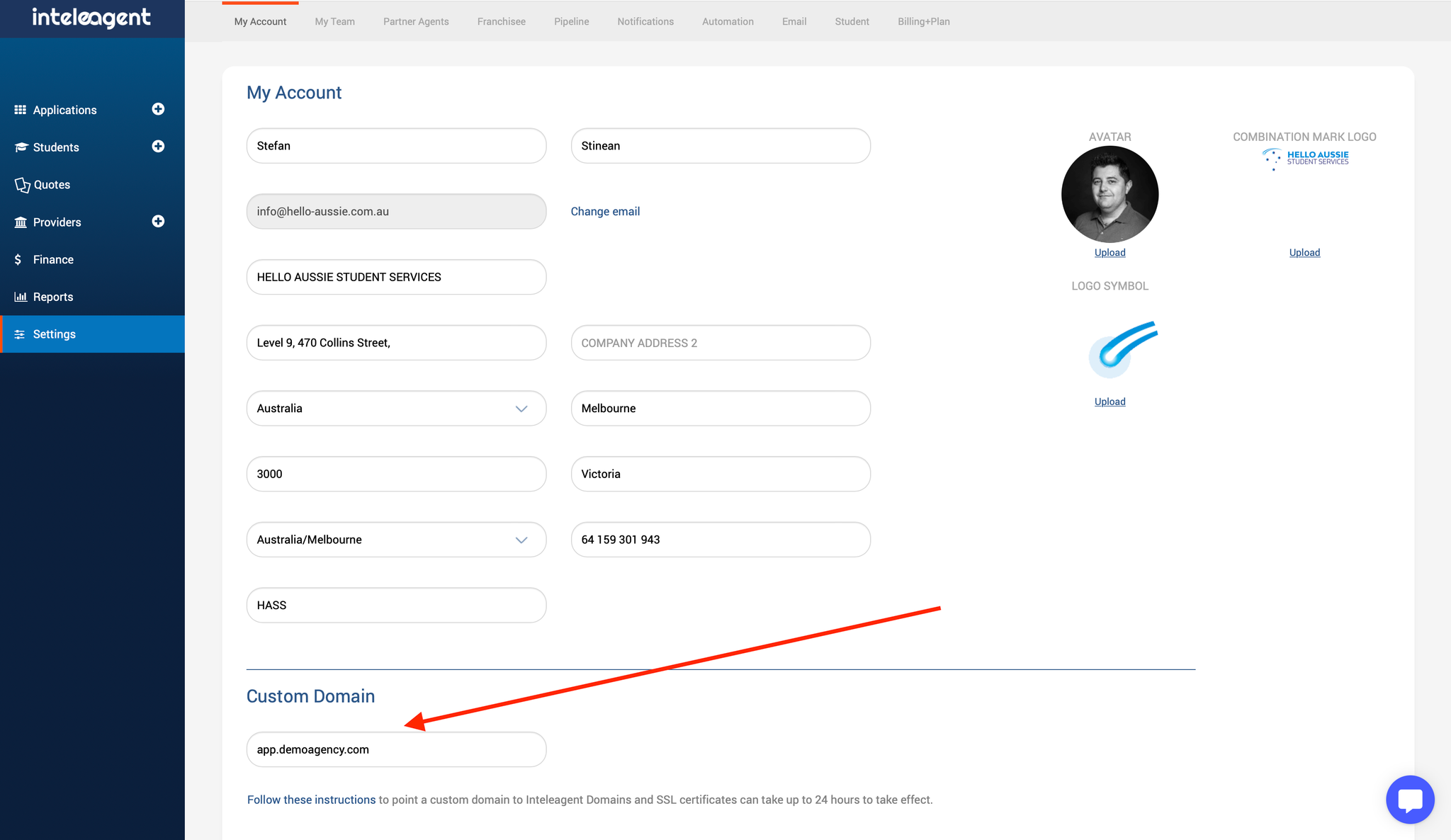Open the Billing+Plan tab

[x=923, y=22]
